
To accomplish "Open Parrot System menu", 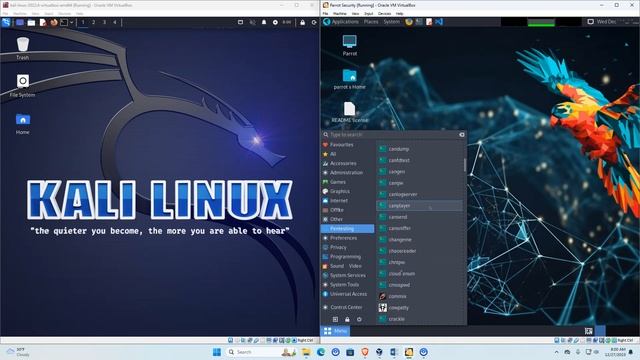I will [x=391, y=22].
